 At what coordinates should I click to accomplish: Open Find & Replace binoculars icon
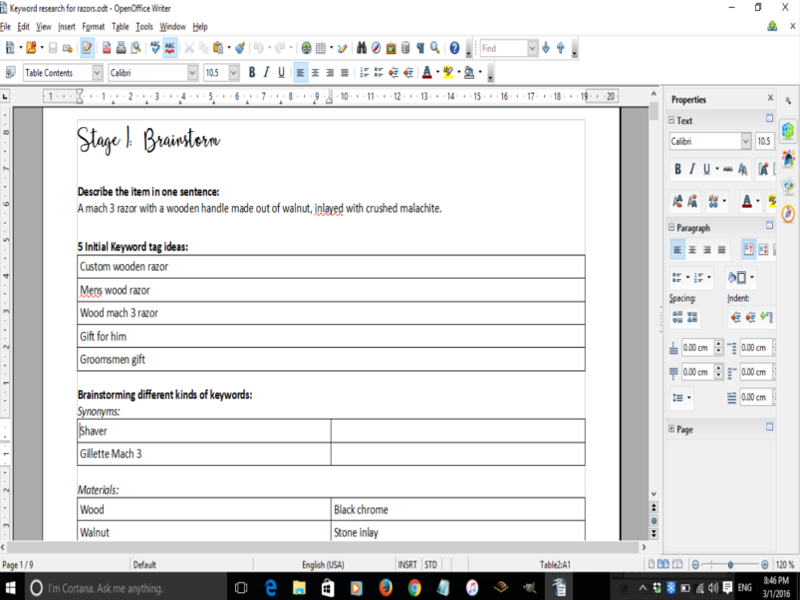tap(362, 48)
